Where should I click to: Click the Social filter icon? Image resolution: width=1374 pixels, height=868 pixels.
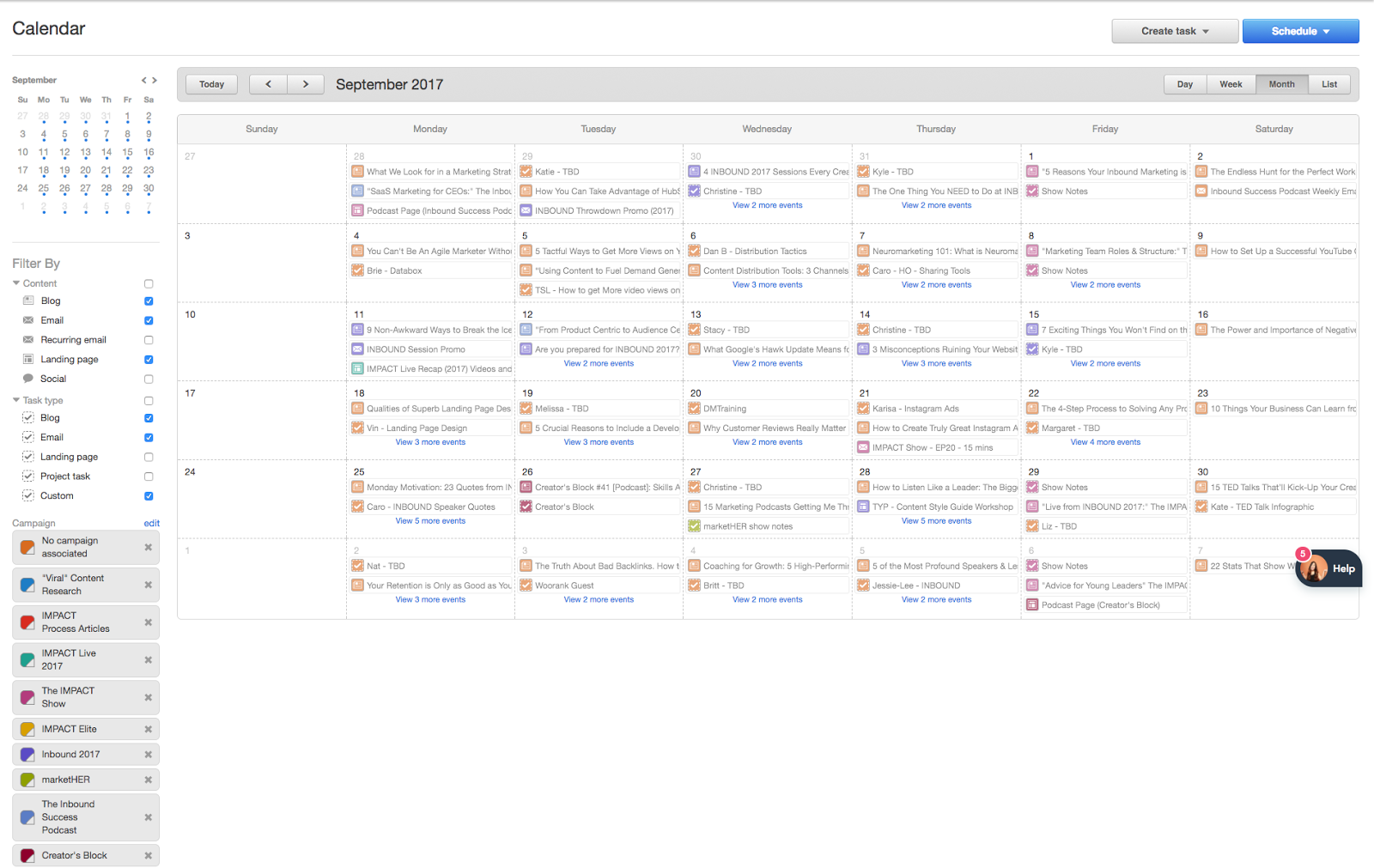(x=28, y=378)
